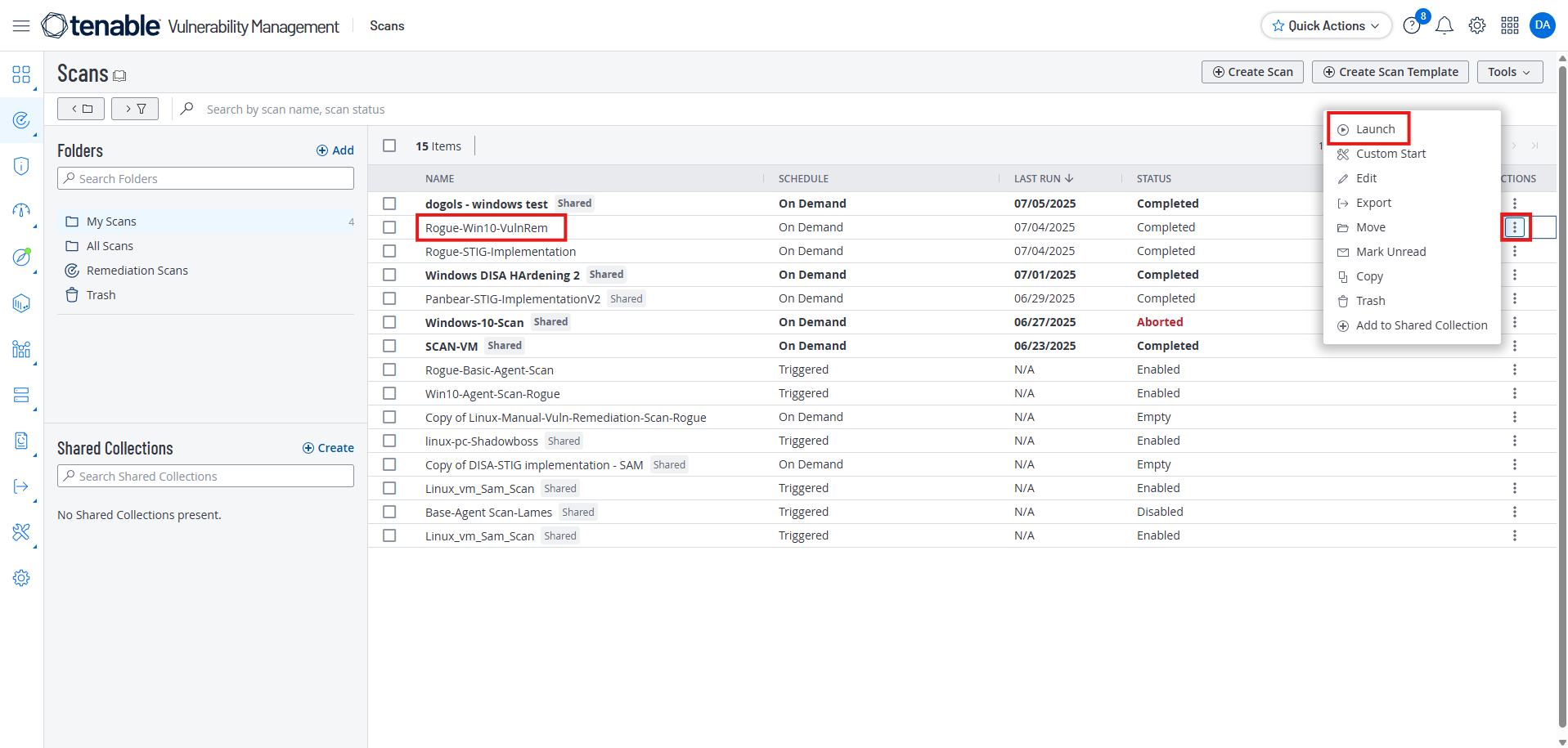Select the SCAN-VM row checkbox
This screenshot has height=748, width=1568.
[389, 346]
